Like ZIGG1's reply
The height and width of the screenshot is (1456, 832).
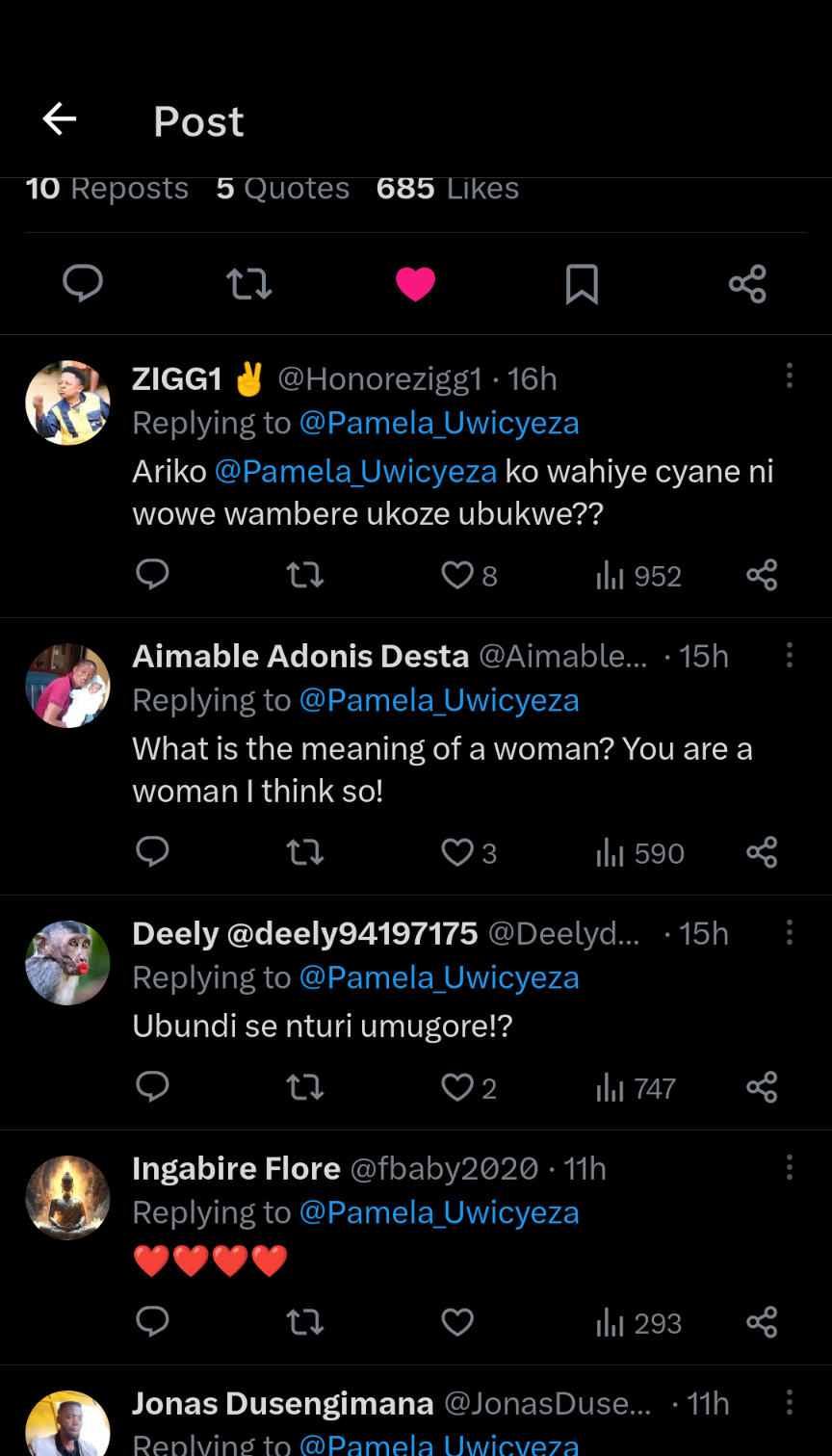pyautogui.click(x=457, y=576)
